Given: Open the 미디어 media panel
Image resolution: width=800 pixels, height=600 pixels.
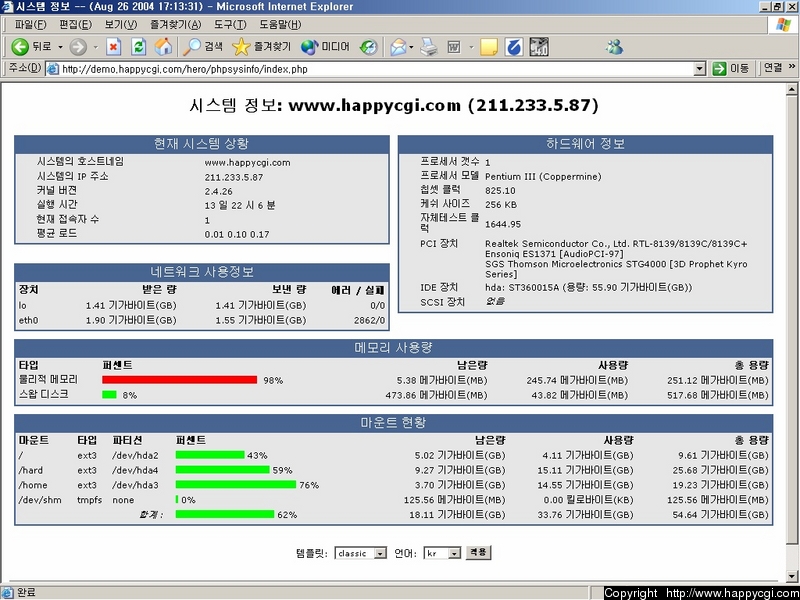Looking at the screenshot, I should [325, 47].
